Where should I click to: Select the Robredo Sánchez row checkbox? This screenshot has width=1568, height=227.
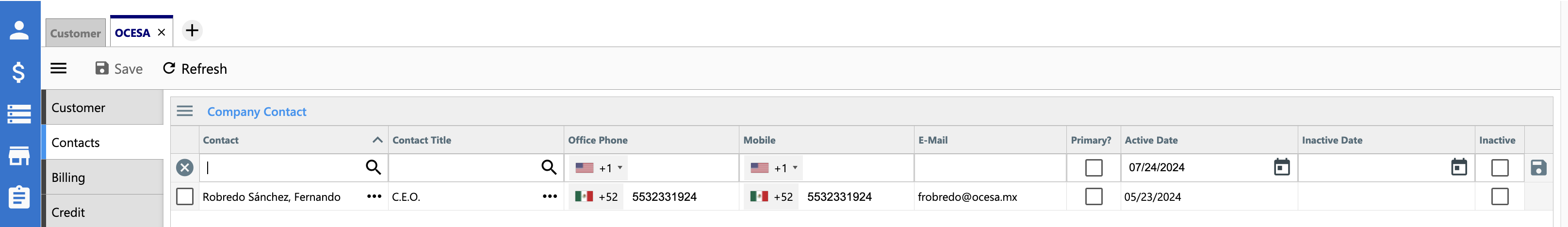pos(184,196)
